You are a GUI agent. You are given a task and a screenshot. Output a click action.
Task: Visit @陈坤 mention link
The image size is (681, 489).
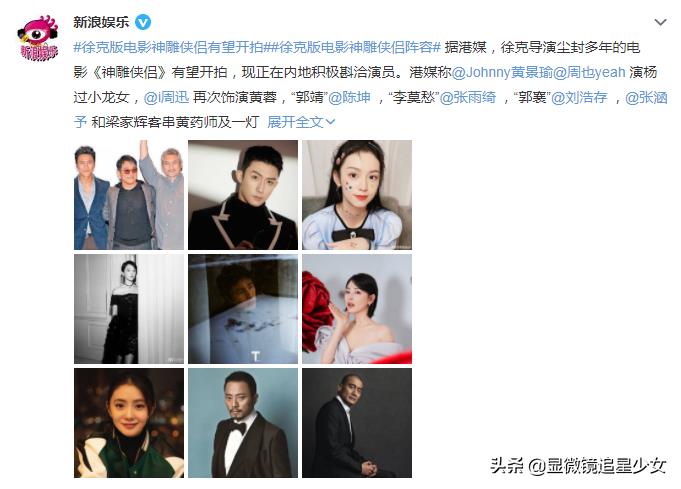tap(350, 97)
